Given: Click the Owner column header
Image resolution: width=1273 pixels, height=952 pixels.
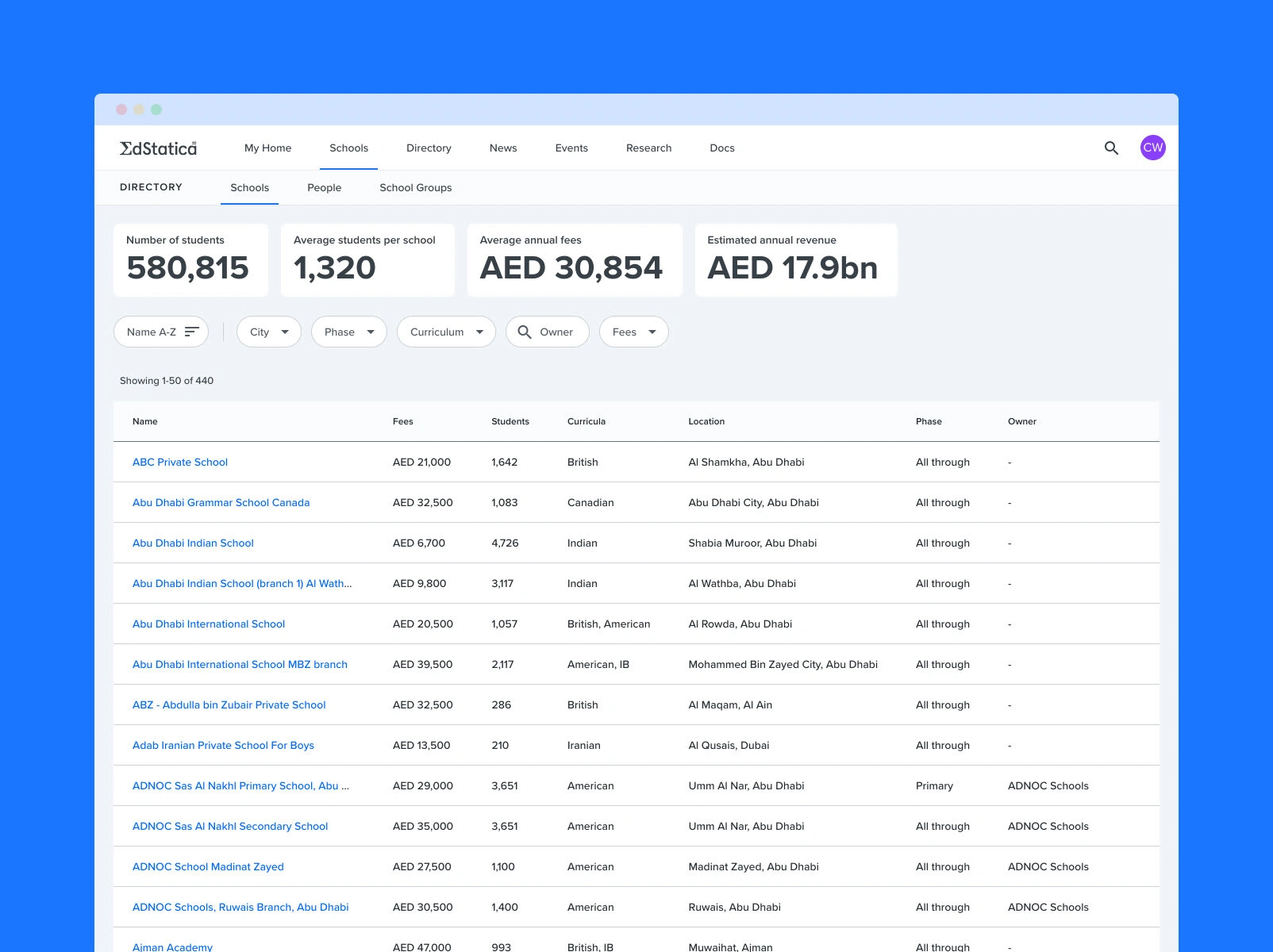Looking at the screenshot, I should 1022,421.
